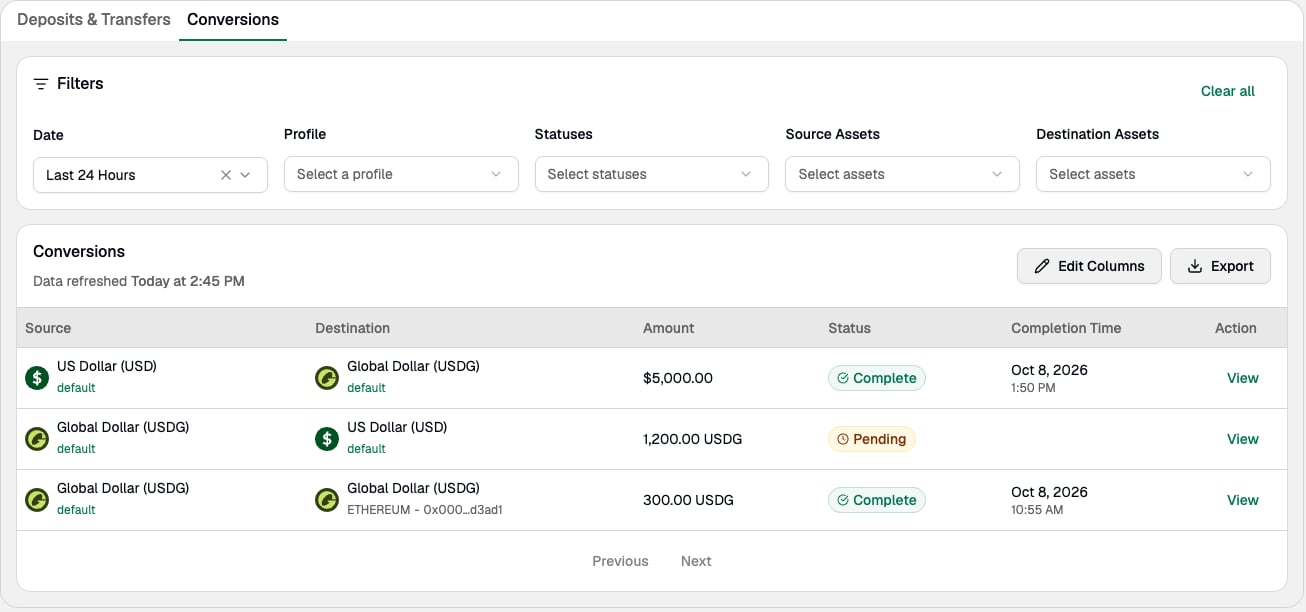Click the Amount column header

[668, 328]
